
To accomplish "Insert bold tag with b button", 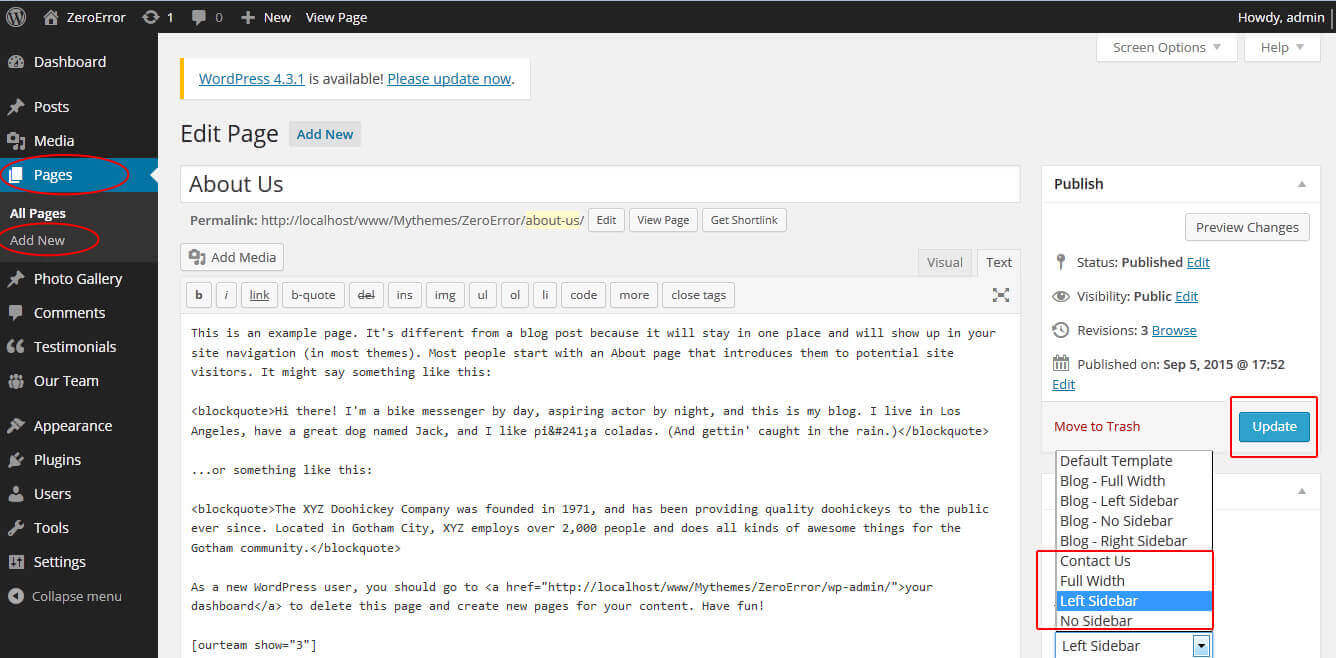I will pos(198,295).
